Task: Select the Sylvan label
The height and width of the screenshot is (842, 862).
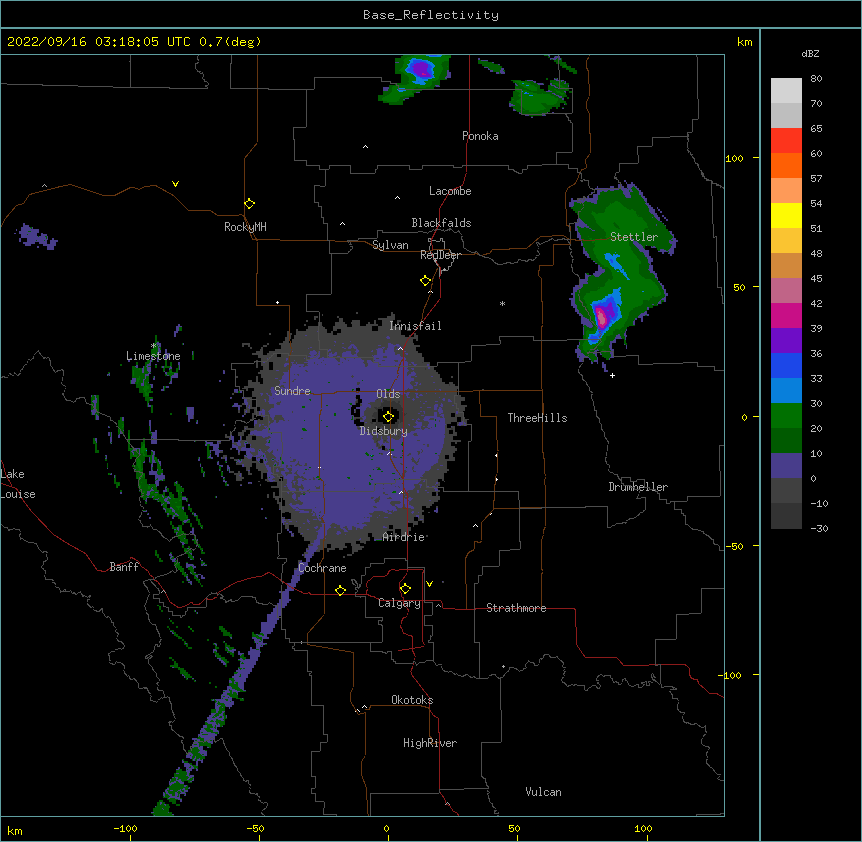Action: pos(390,245)
